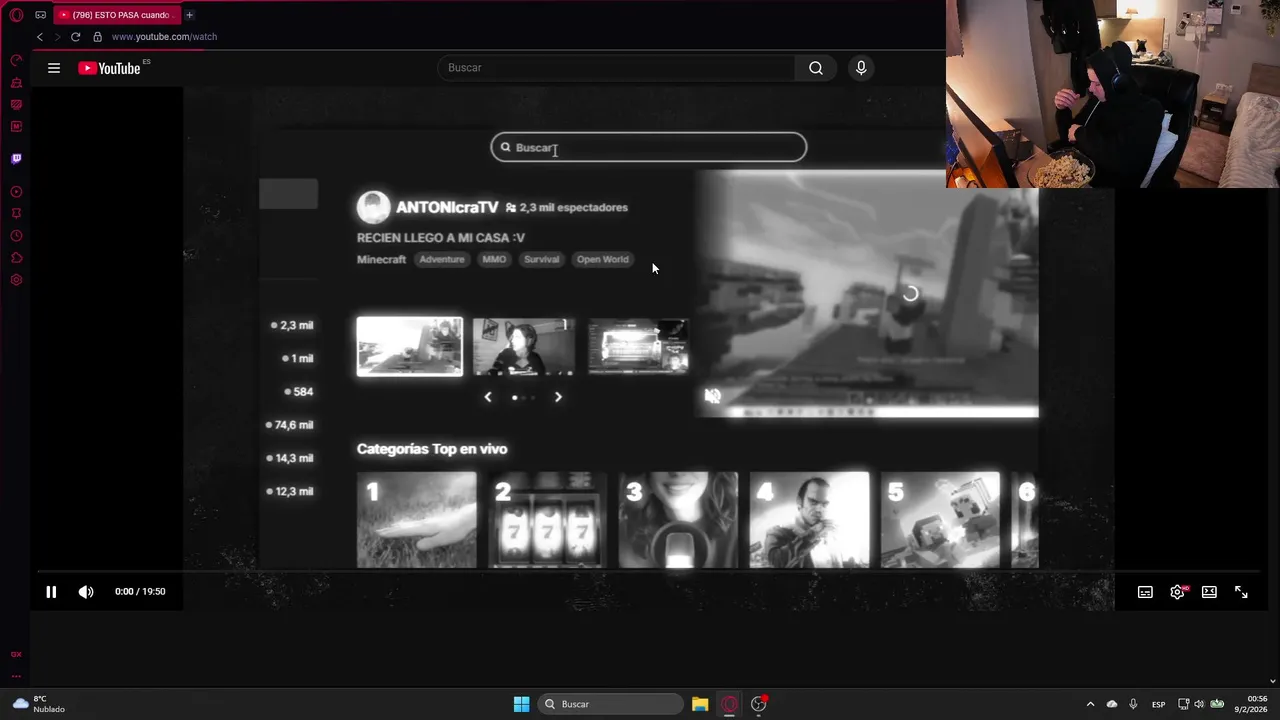Viewport: 1280px width, 720px height.
Task: Focus the YouTube Buscar search field
Action: 617,68
